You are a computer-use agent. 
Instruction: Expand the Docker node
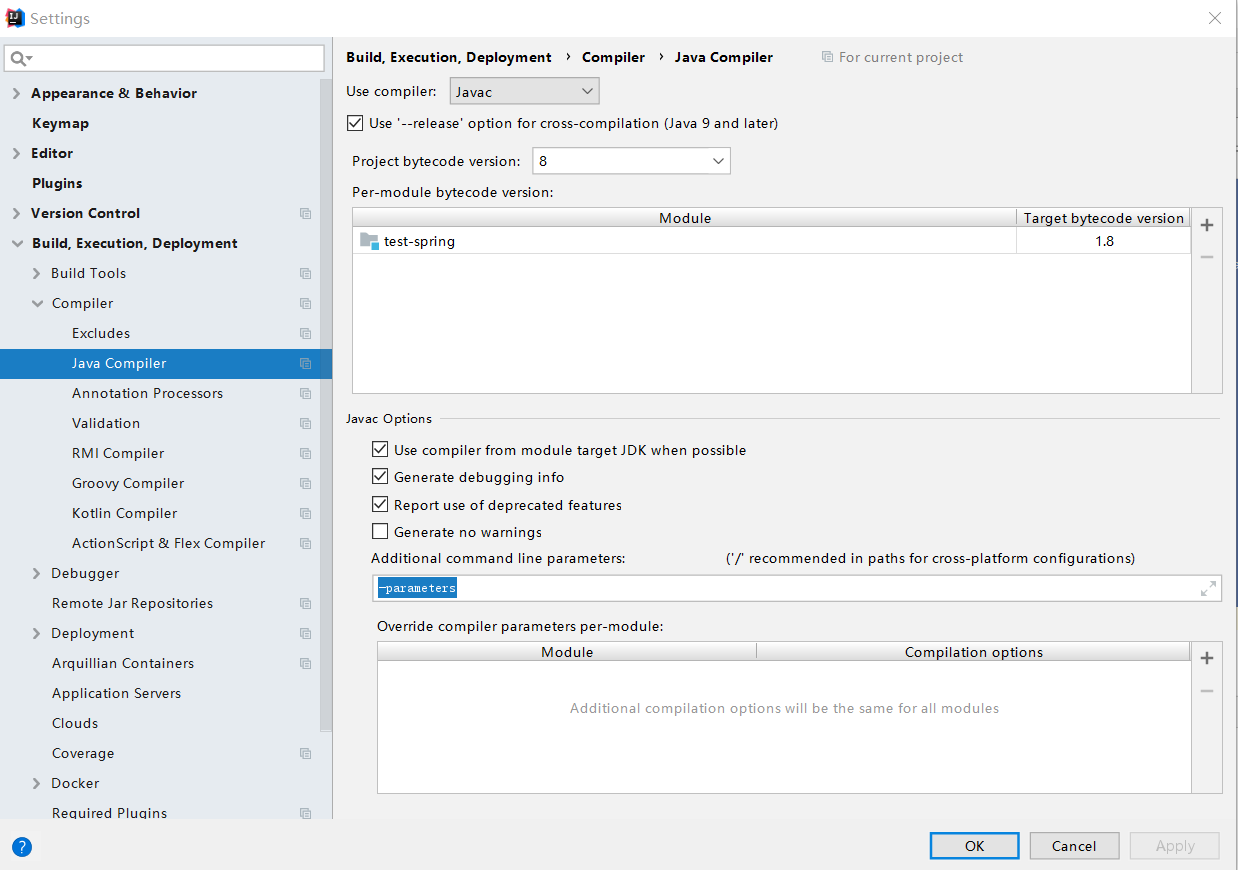click(37, 783)
